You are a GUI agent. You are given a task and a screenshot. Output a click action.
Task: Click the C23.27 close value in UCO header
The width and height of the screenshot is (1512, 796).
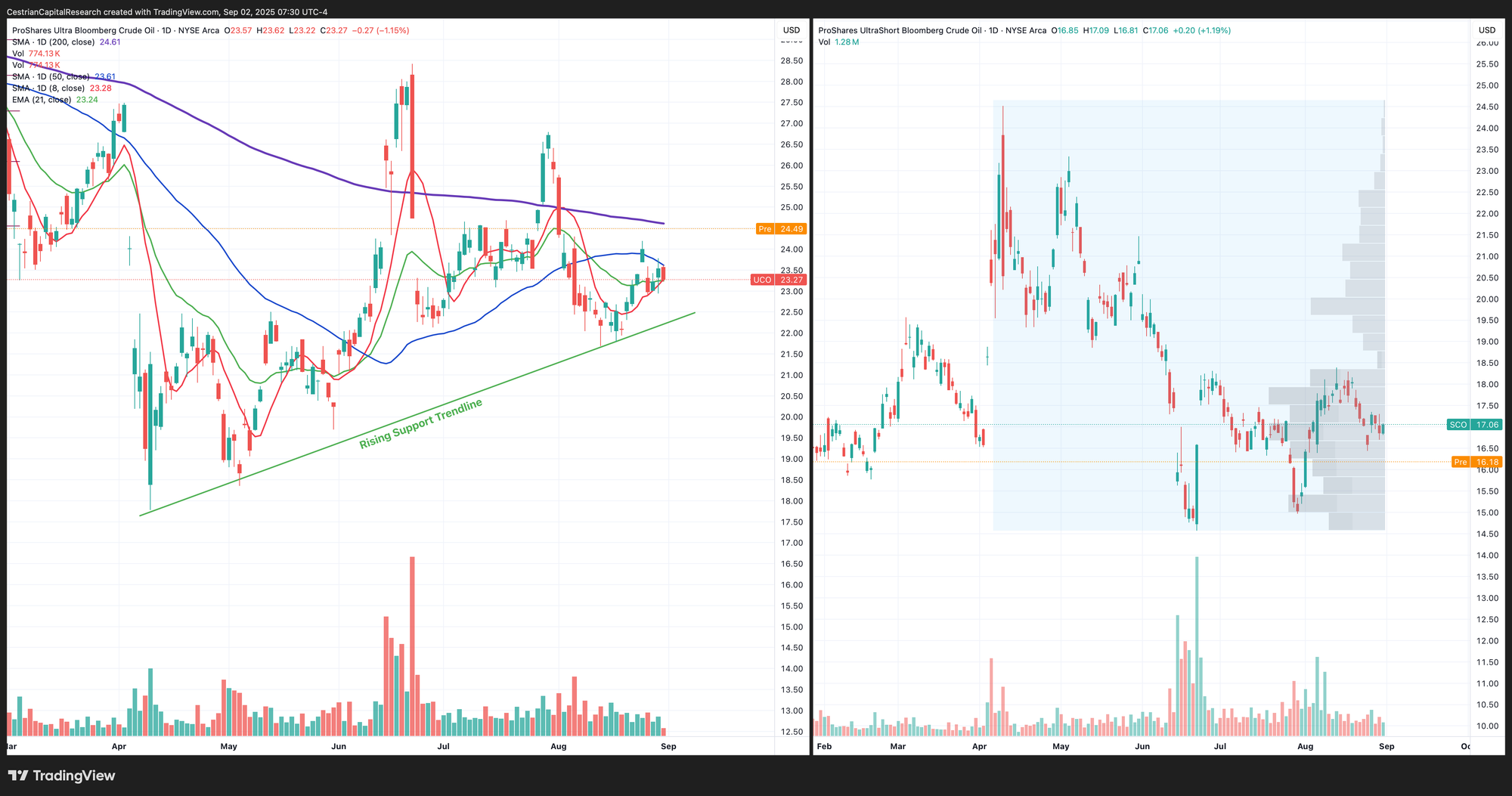point(333,31)
